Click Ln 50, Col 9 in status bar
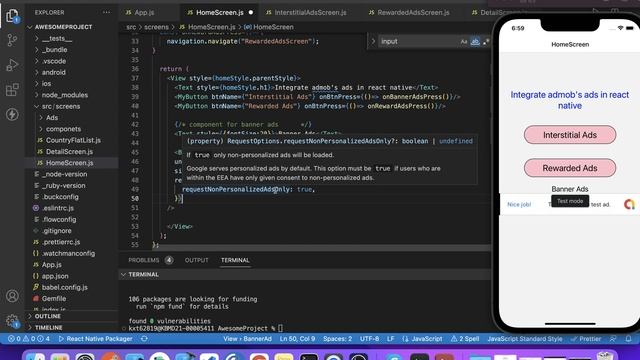 pos(297,339)
